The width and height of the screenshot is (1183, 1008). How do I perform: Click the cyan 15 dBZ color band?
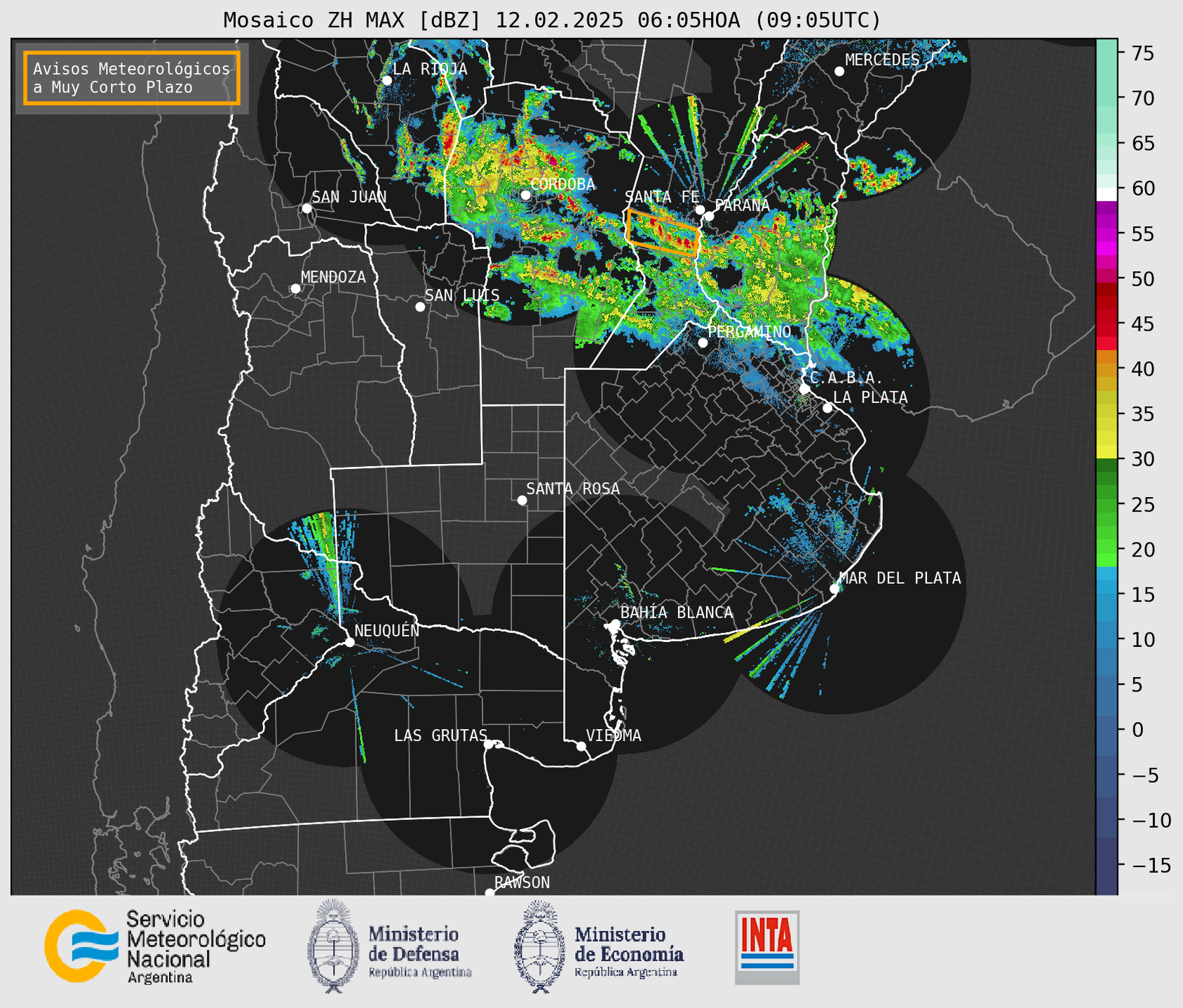click(x=1107, y=587)
